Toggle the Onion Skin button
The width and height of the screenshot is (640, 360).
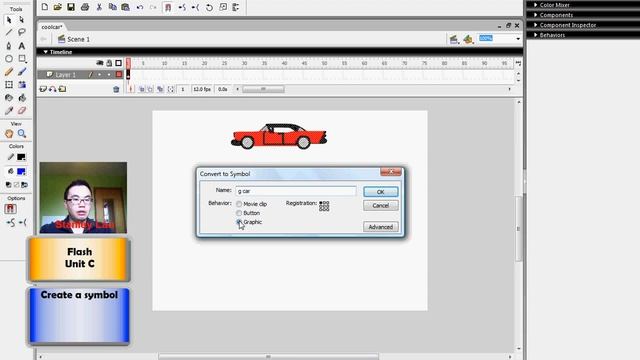(142, 89)
